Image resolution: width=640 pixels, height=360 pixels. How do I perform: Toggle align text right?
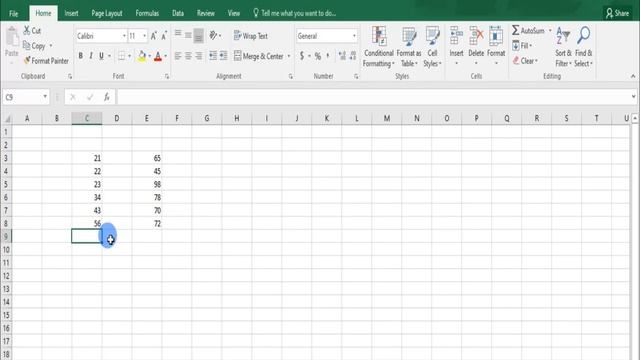tap(198, 56)
